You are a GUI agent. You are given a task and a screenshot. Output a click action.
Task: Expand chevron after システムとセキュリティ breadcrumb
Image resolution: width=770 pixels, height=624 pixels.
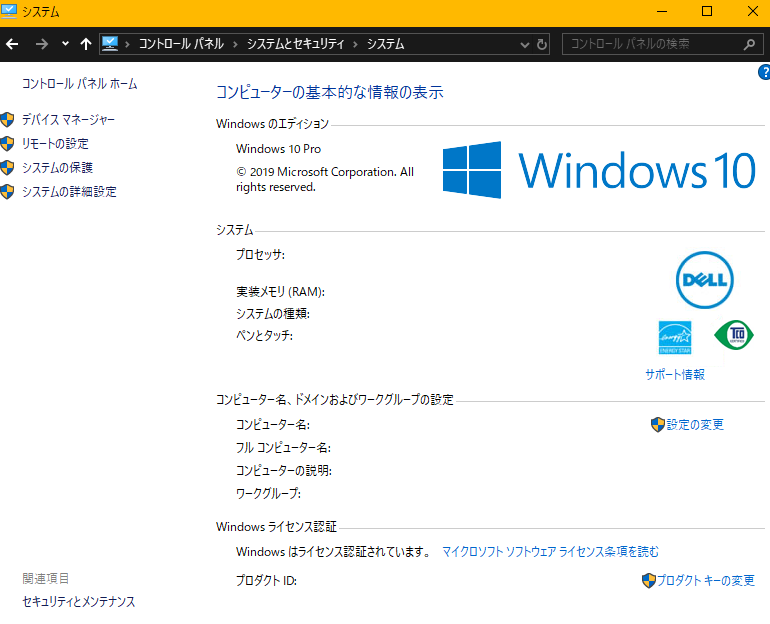[356, 45]
